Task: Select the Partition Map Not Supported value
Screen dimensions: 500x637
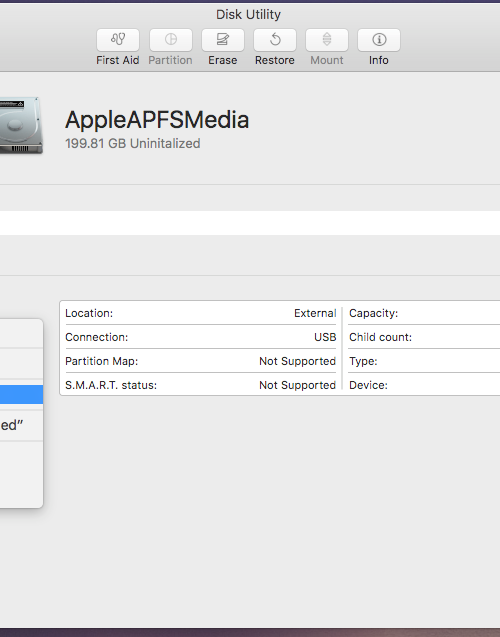Action: click(297, 361)
